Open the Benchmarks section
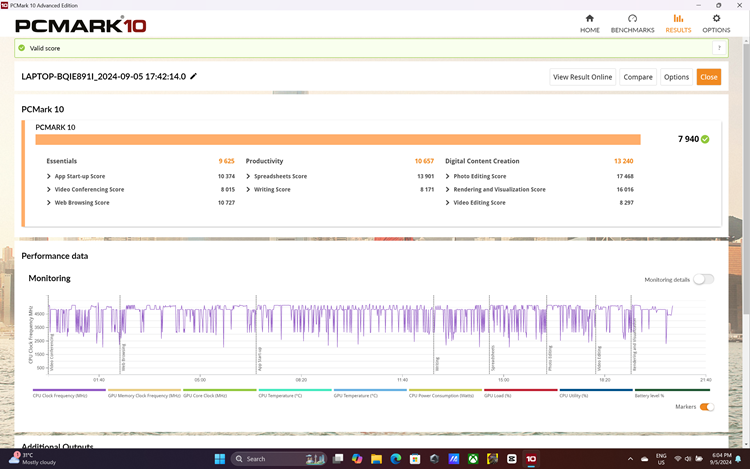This screenshot has height=469, width=750. 632,23
